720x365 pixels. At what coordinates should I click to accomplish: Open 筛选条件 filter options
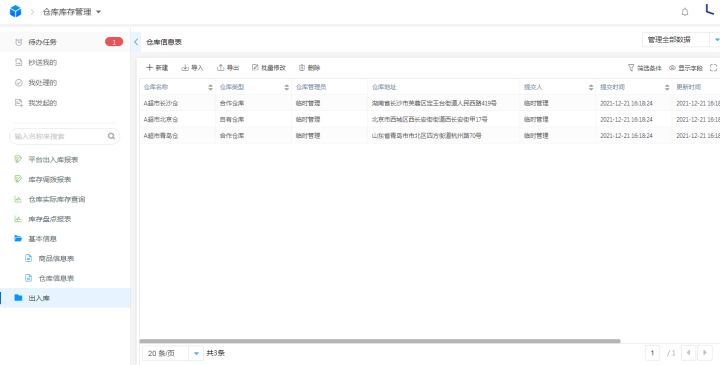tap(645, 68)
